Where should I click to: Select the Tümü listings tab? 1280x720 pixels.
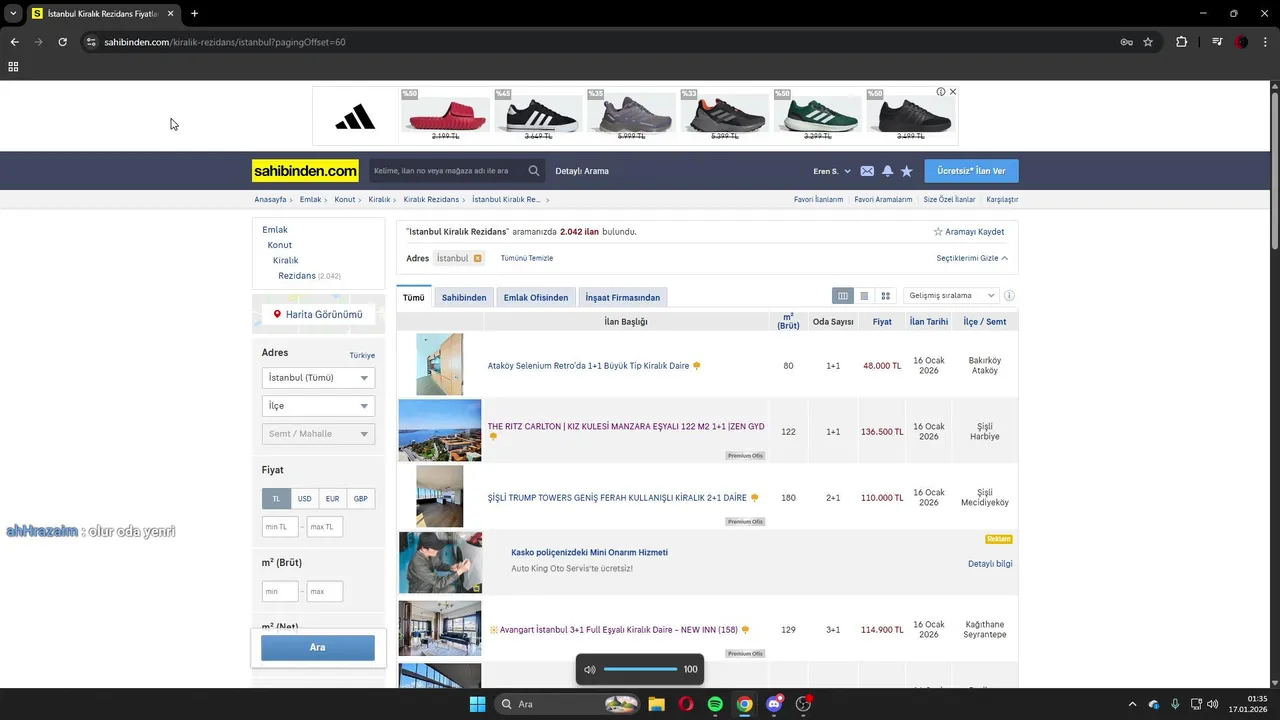coord(413,297)
